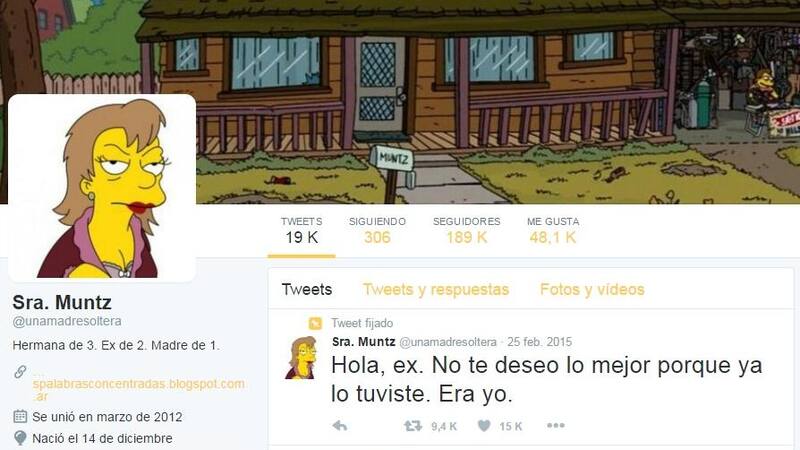This screenshot has width=800, height=450.
Task: Switch to Tweets y respuestas tab
Action: (x=436, y=289)
